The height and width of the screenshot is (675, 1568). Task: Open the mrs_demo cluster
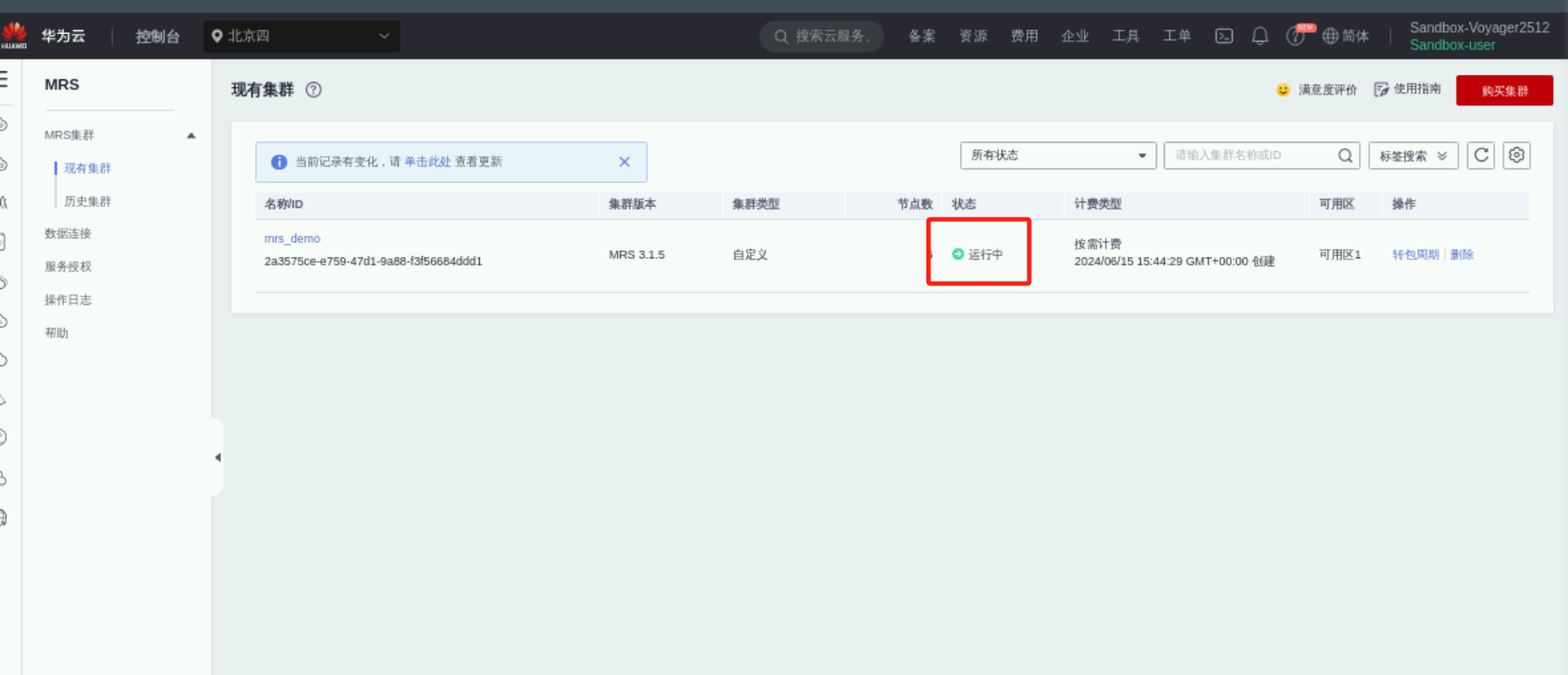coord(292,239)
